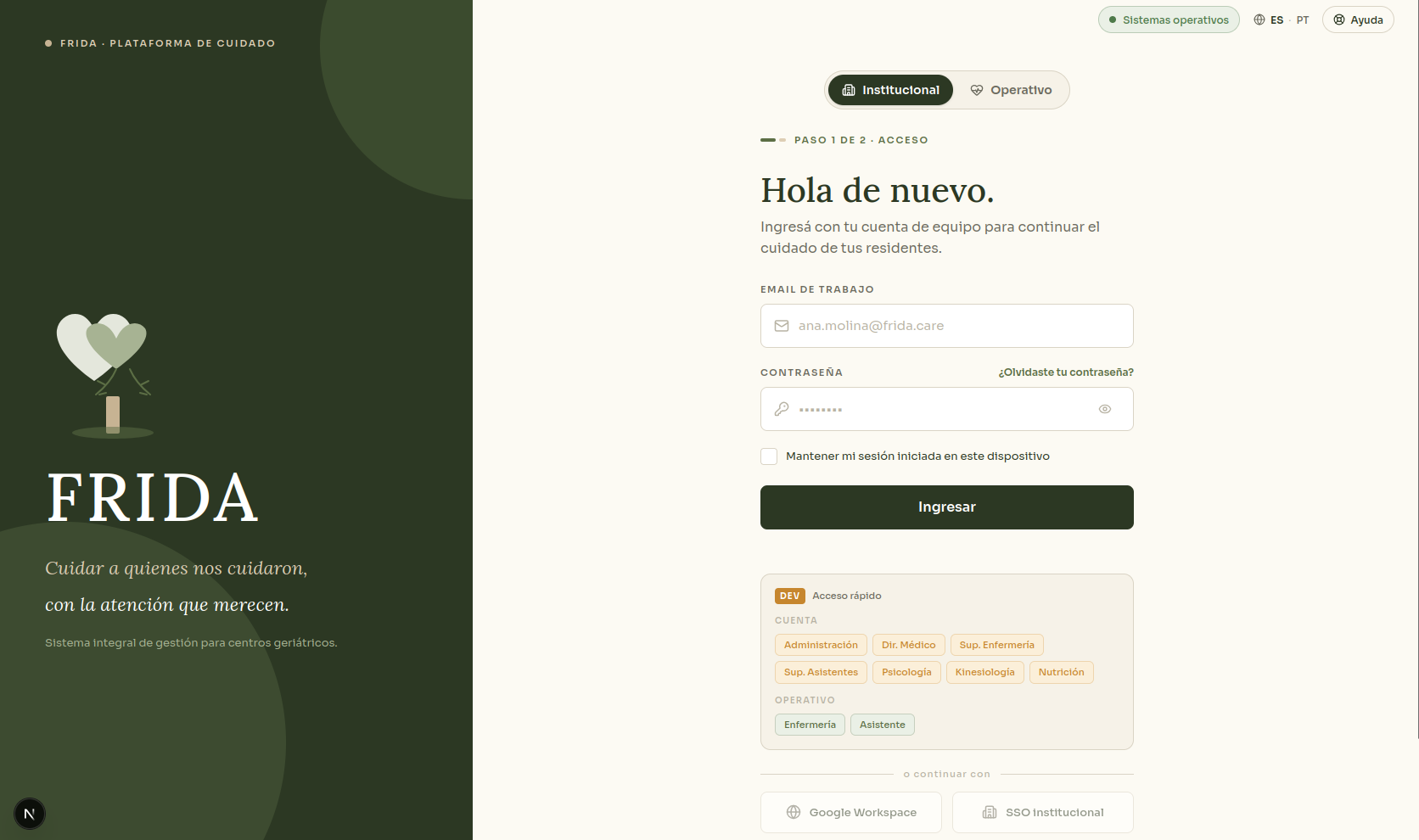Toggle password visibility eye icon
The width and height of the screenshot is (1419, 840).
[1105, 409]
